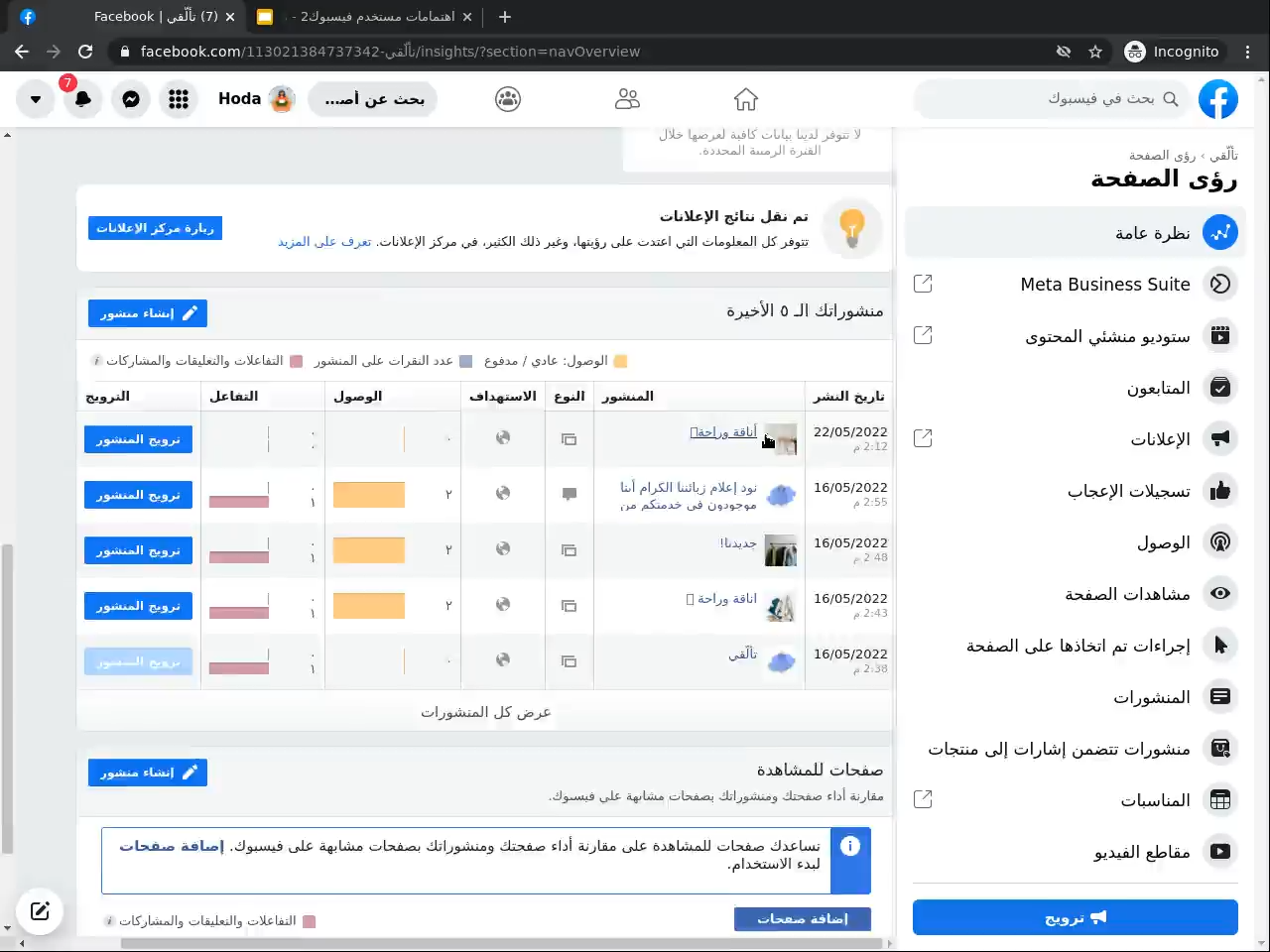1270x952 pixels.
Task: Open 'إجراءات تم اتخاذها على الصفحة' sidebar item
Action: (1075, 646)
